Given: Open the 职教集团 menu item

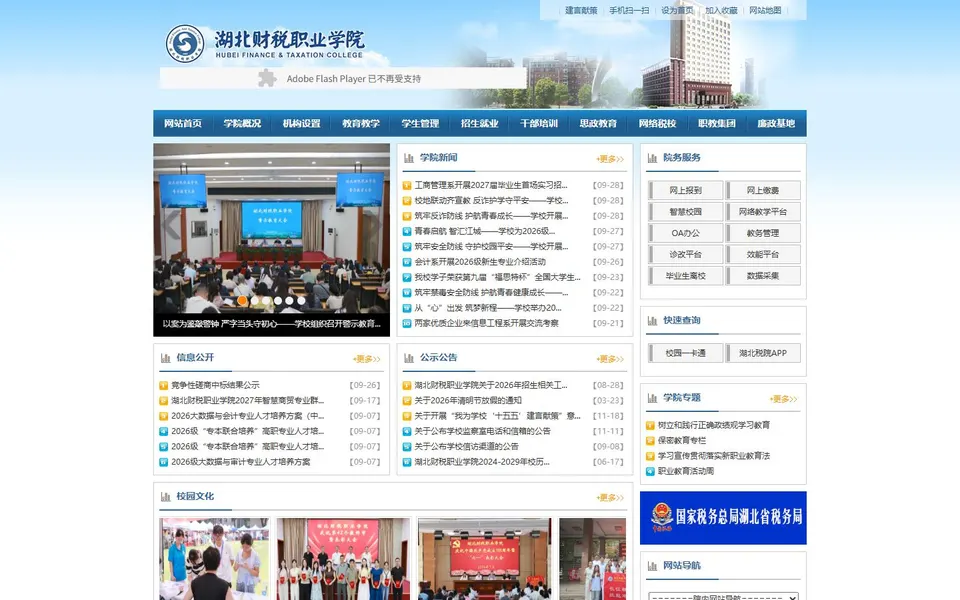Looking at the screenshot, I should [x=717, y=123].
